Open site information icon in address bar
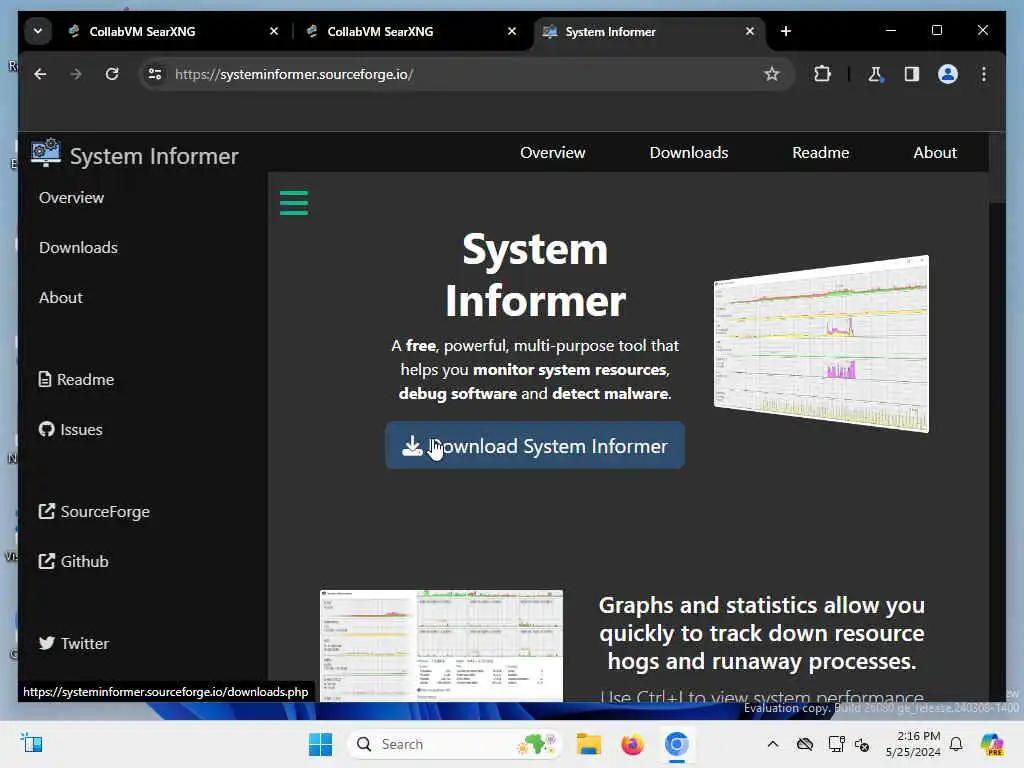1024x768 pixels. coord(155,74)
